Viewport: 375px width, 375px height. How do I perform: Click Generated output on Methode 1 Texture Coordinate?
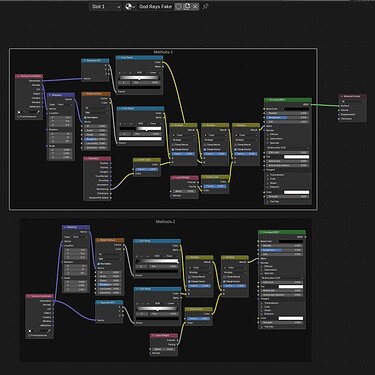pyautogui.click(x=43, y=81)
